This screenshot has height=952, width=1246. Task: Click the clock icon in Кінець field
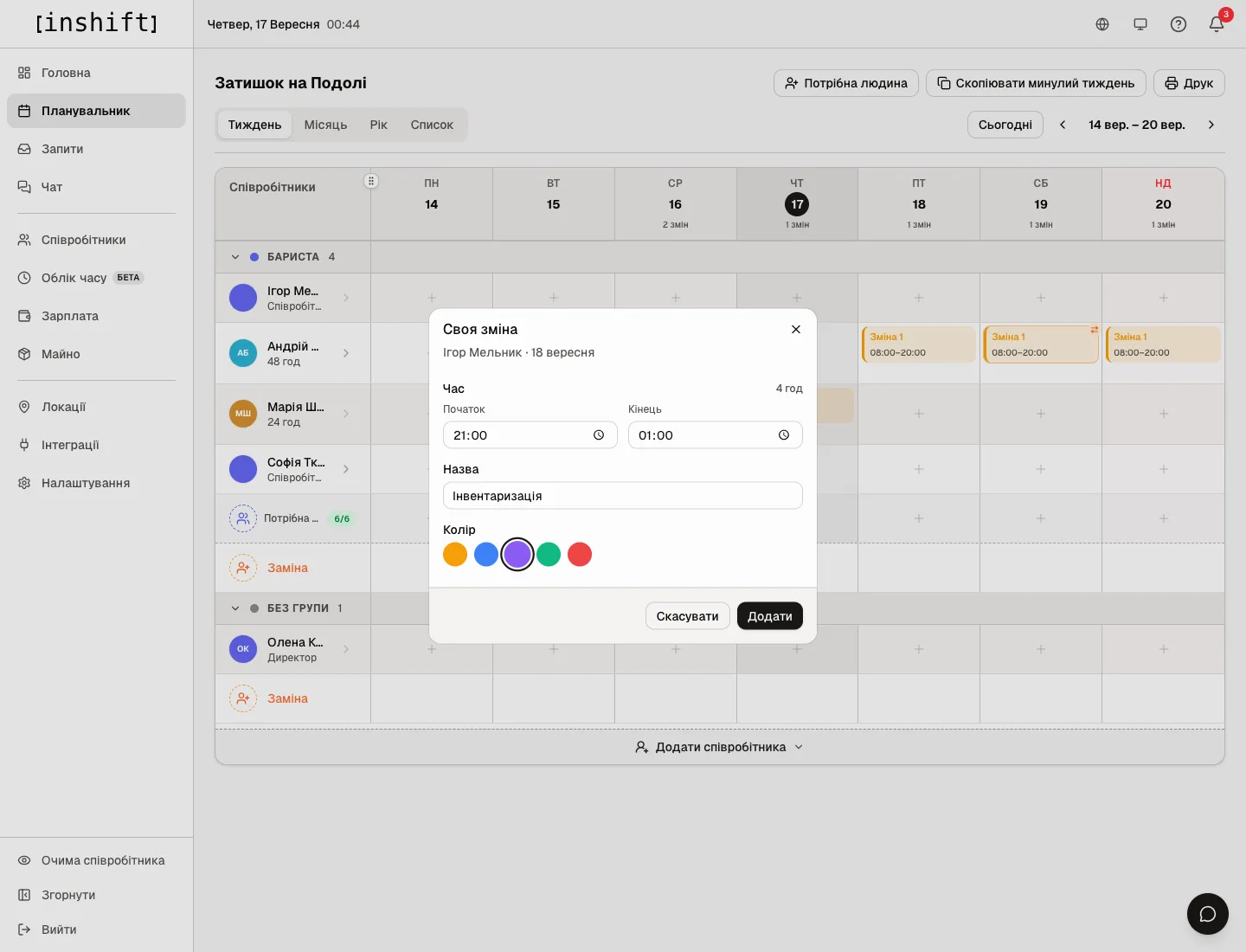(784, 435)
